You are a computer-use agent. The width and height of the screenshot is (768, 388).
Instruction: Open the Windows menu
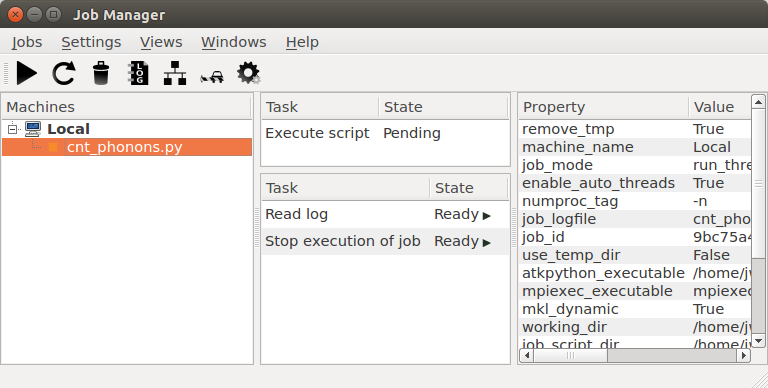[234, 42]
